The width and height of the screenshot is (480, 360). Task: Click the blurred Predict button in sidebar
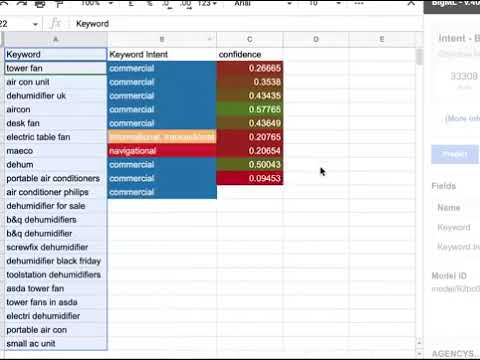[455, 154]
